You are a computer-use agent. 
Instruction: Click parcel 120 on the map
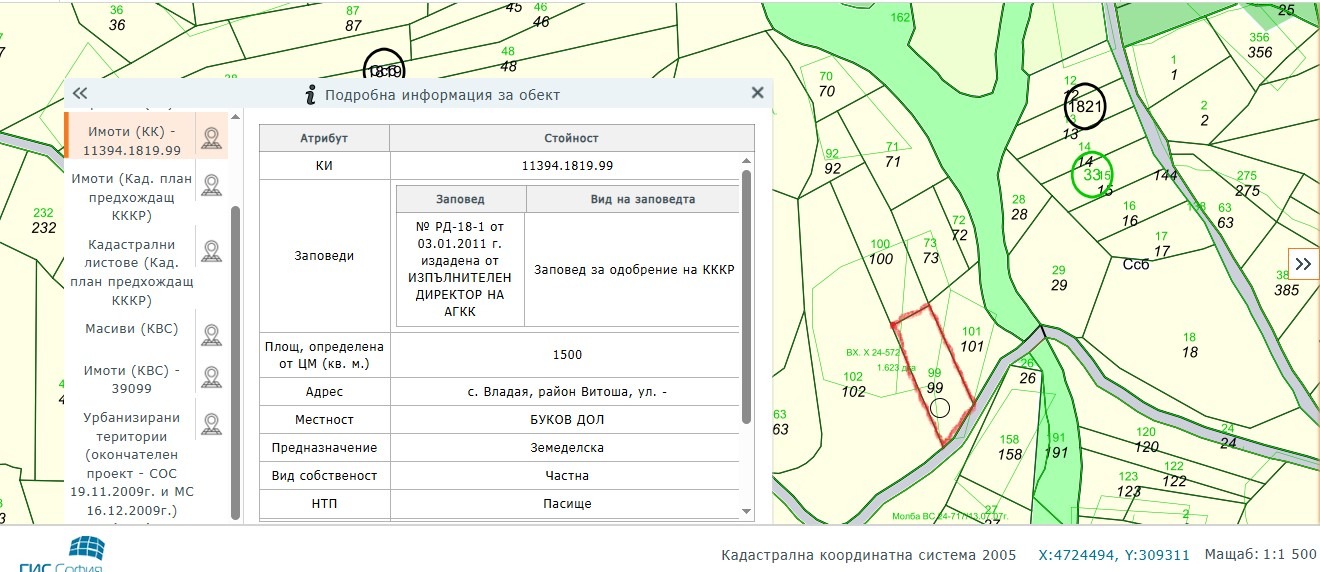coord(1146,446)
